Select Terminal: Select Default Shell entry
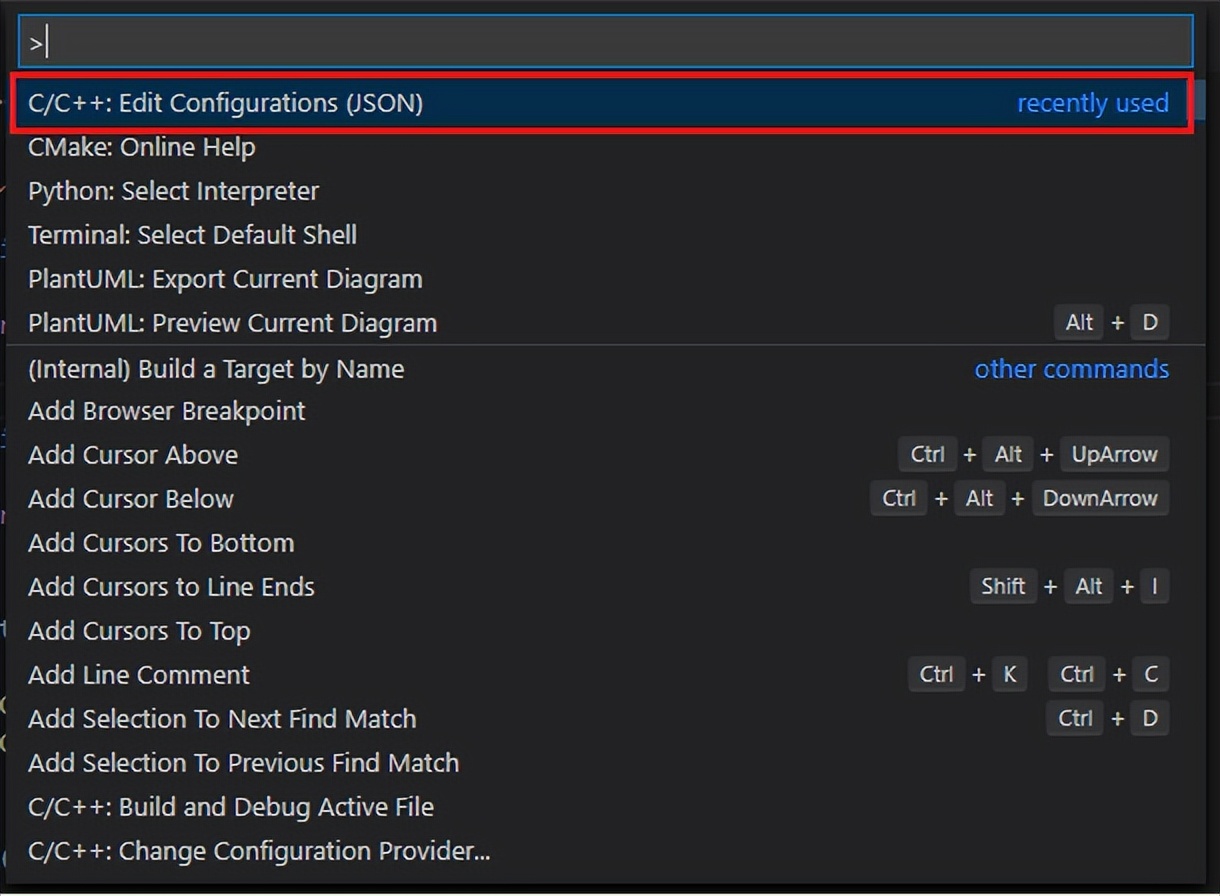 click(192, 235)
